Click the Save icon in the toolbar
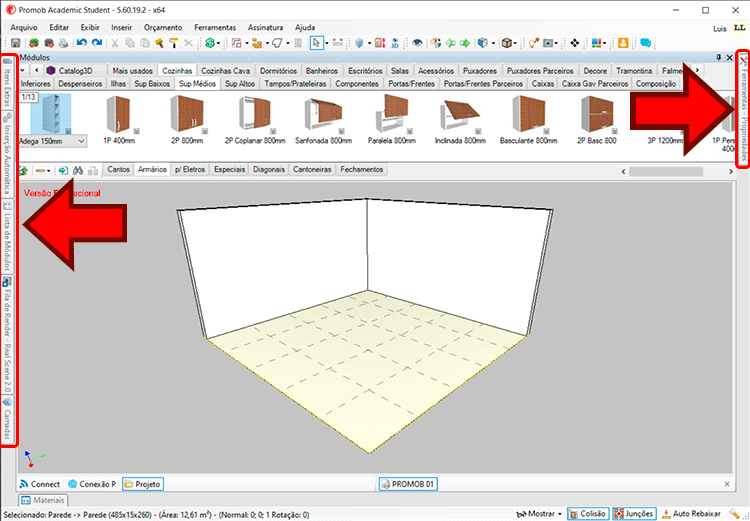 pos(16,44)
